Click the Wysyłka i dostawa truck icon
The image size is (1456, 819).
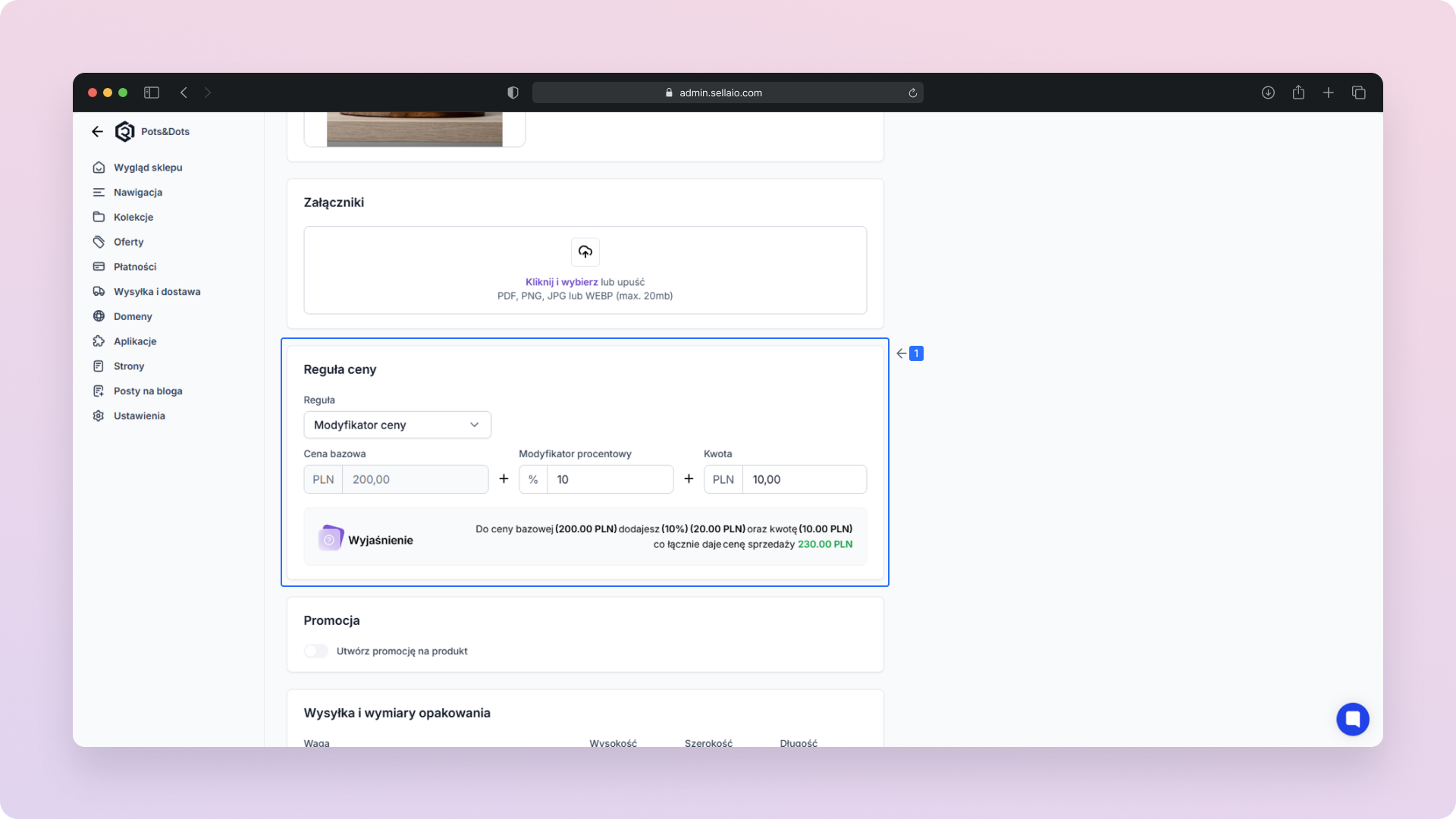tap(99, 291)
